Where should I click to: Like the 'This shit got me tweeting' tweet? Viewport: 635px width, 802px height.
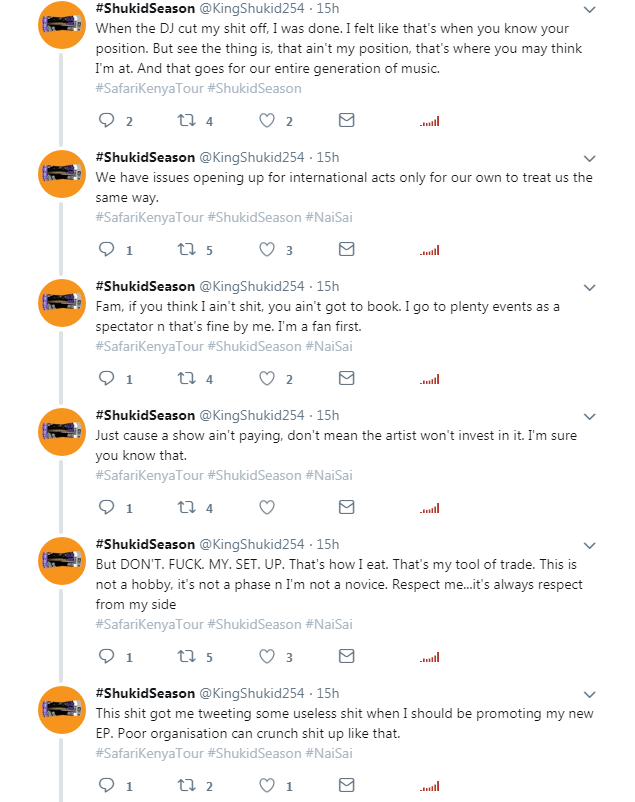coord(267,785)
